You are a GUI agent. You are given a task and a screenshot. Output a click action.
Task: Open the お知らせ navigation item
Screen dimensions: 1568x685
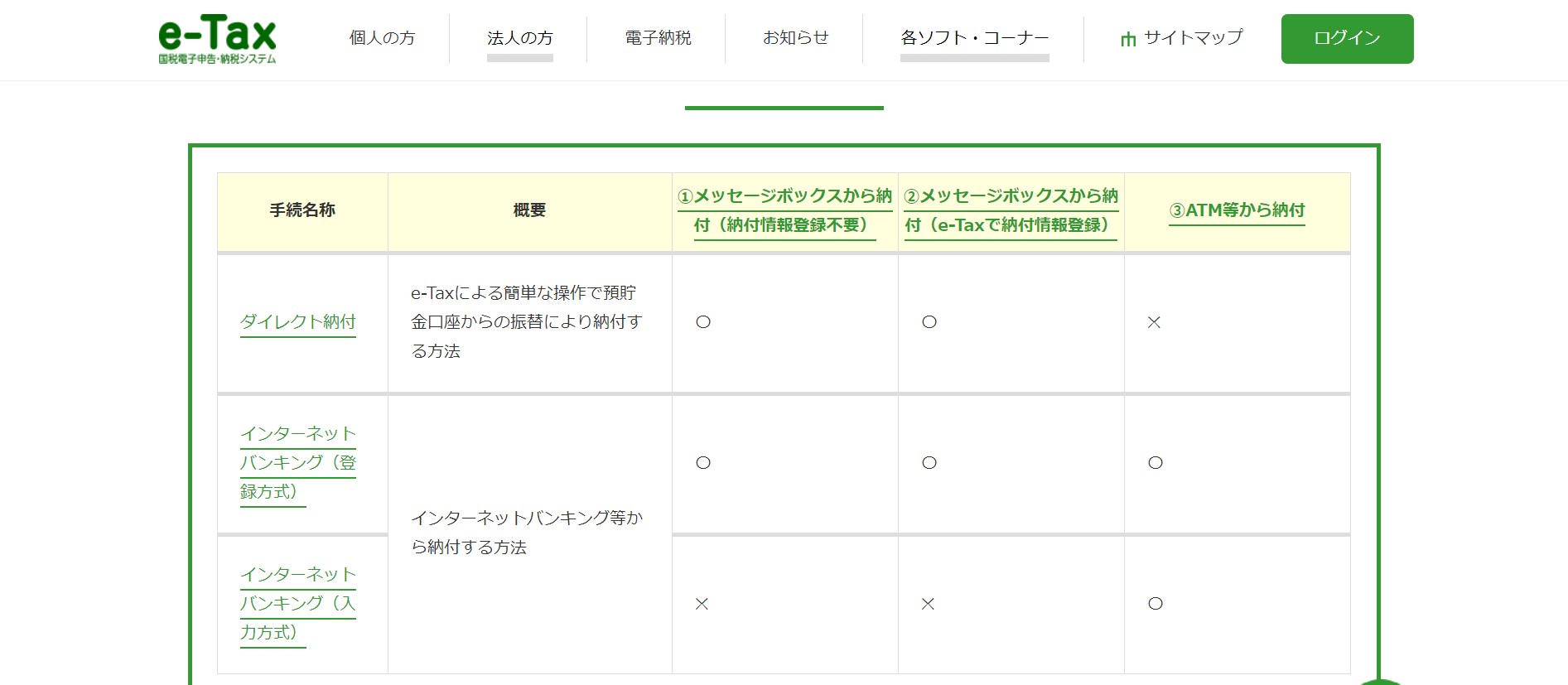(x=795, y=38)
